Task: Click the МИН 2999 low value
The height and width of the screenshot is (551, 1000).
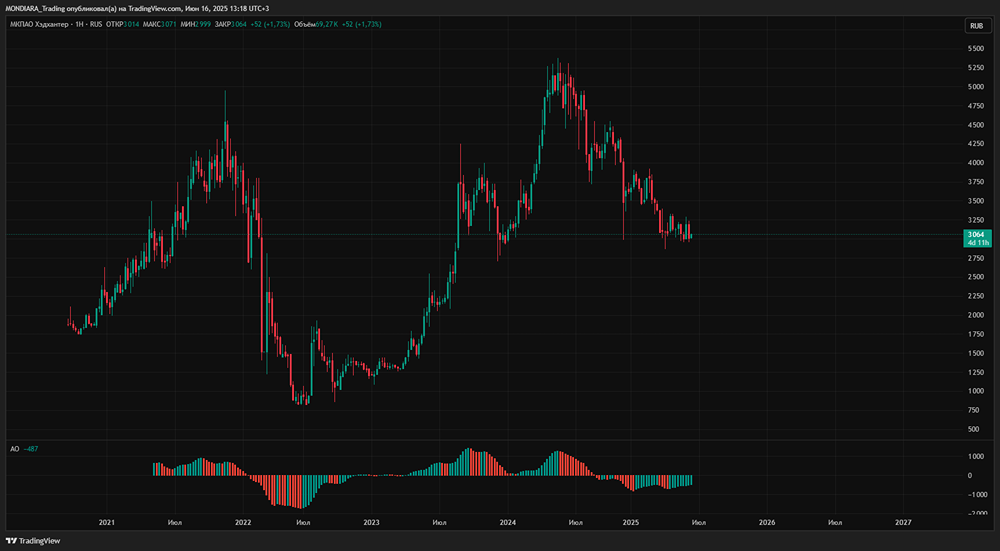Action: pyautogui.click(x=197, y=24)
